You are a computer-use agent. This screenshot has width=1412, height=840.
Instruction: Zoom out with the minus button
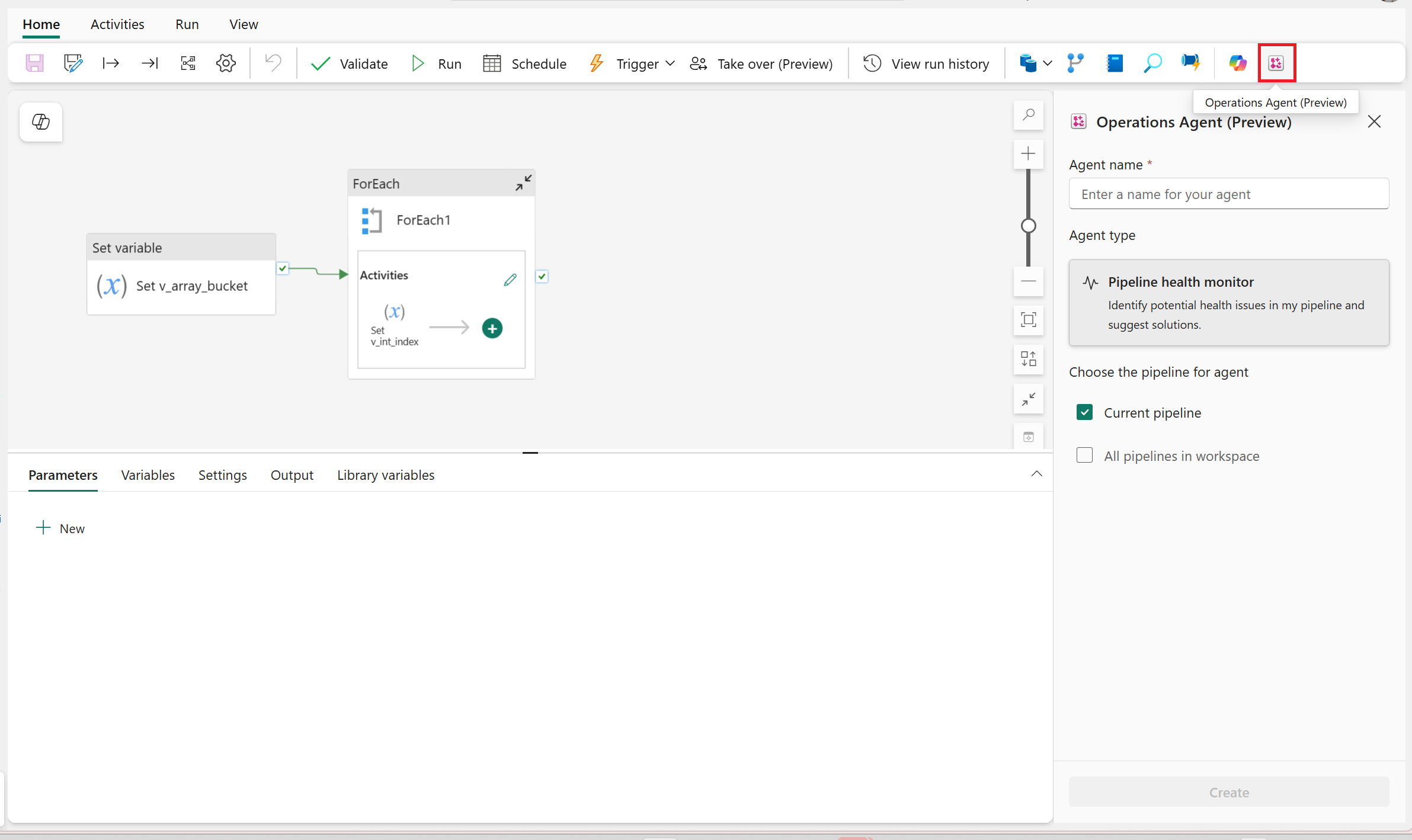(1029, 281)
